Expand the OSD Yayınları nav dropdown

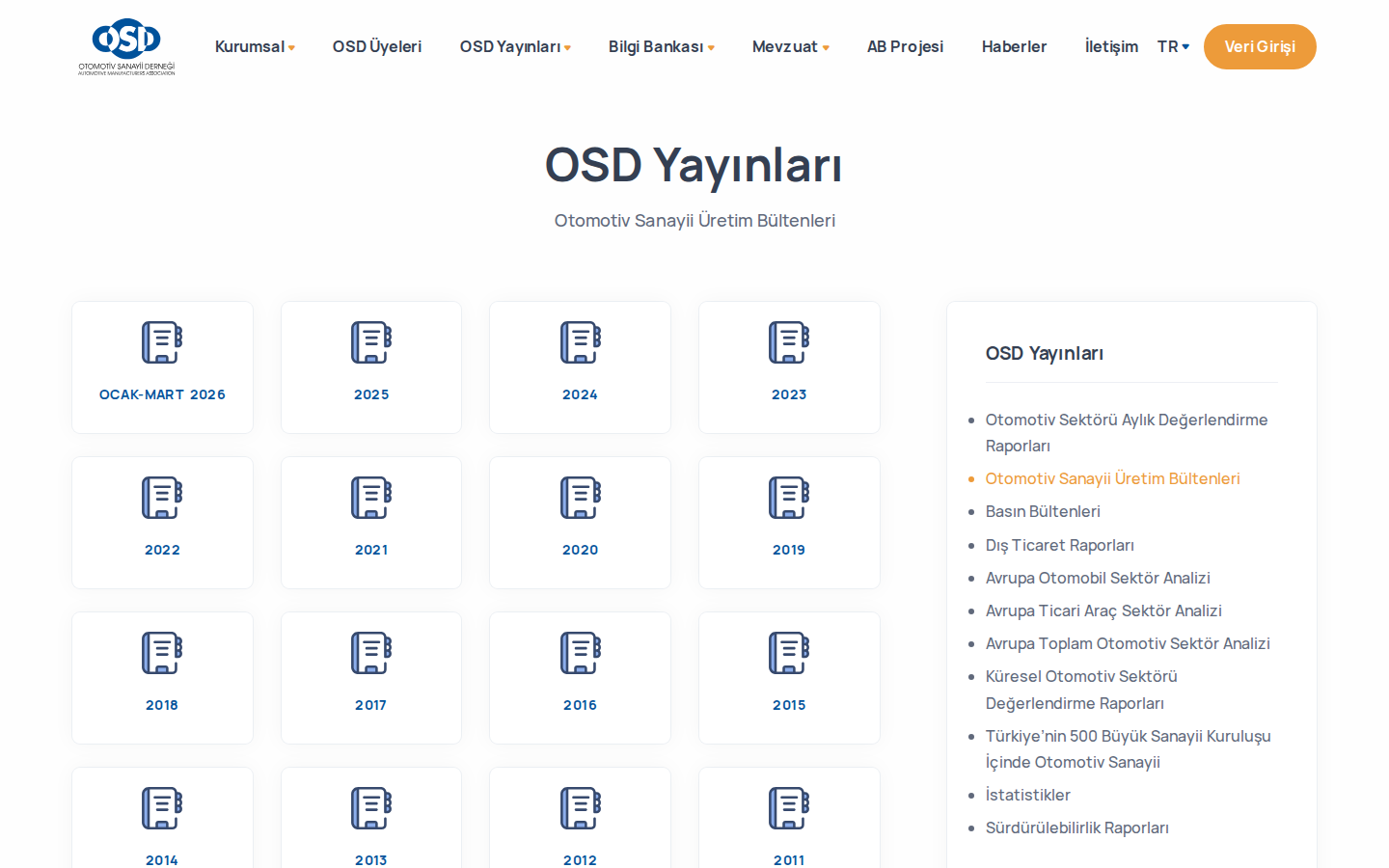pos(515,46)
